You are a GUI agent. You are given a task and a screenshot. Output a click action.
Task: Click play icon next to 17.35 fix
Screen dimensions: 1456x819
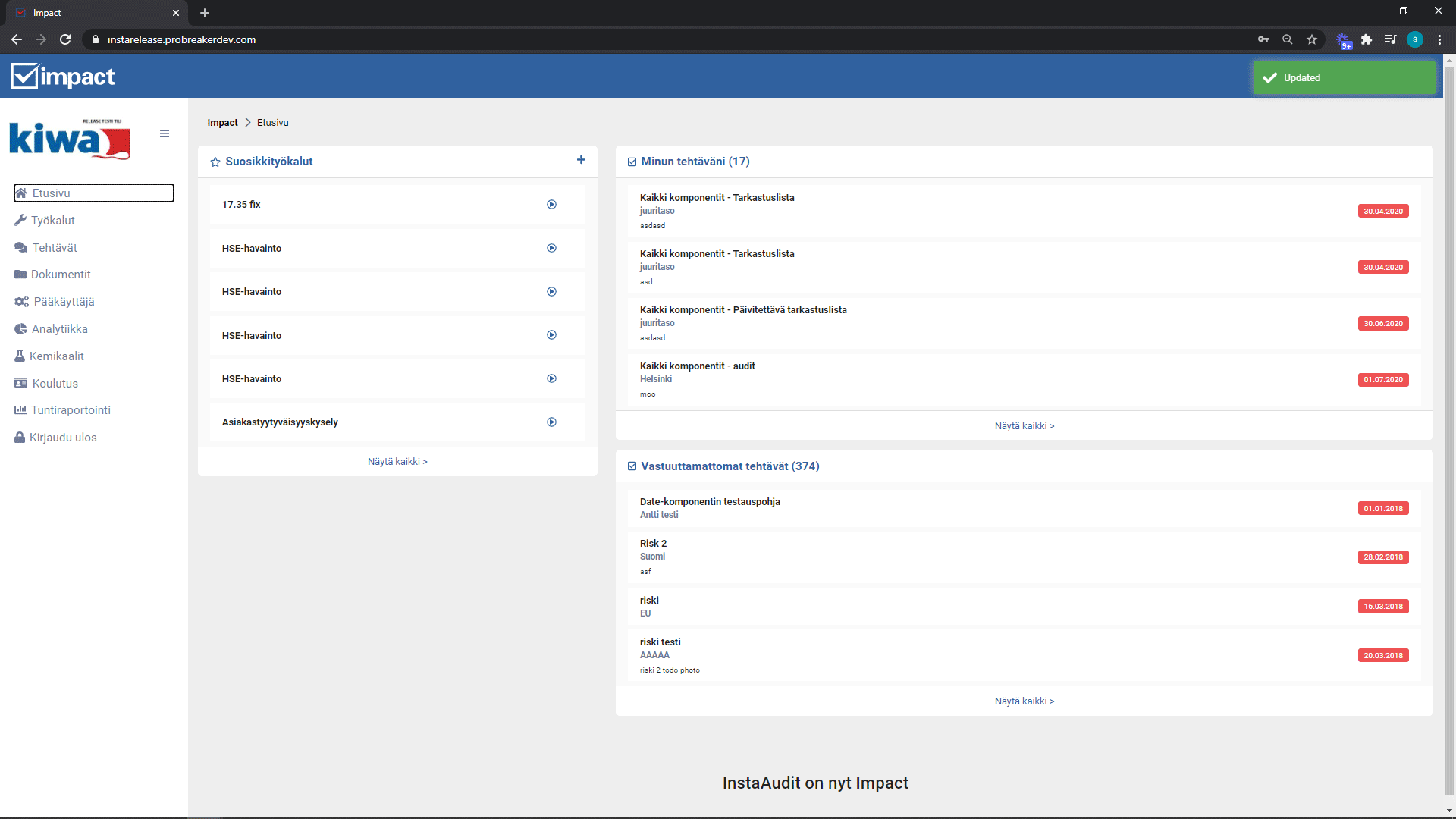(551, 205)
